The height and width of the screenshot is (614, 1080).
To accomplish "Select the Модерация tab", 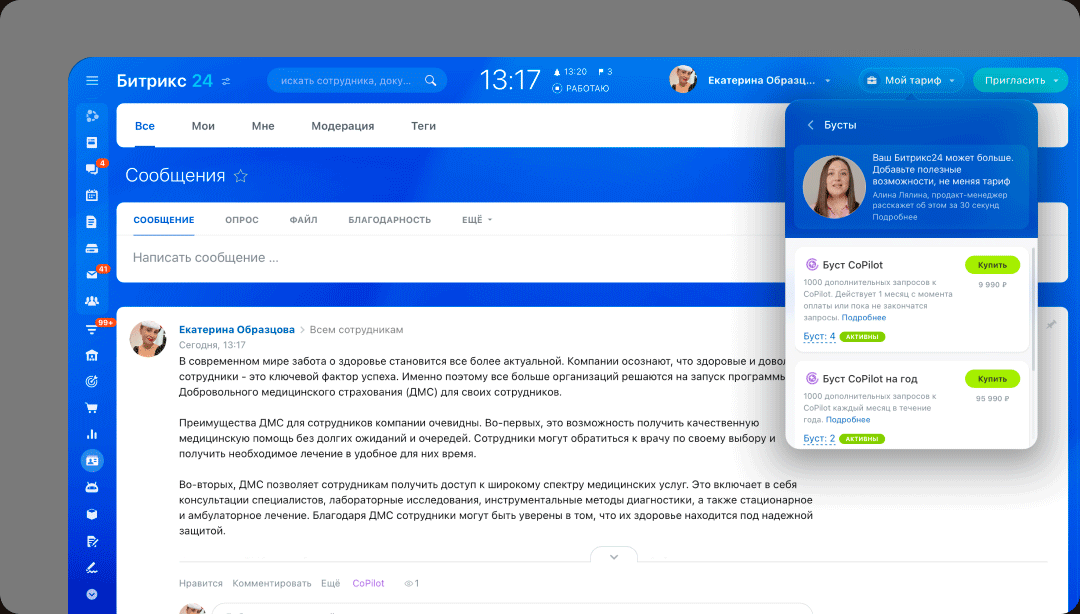I will [342, 126].
